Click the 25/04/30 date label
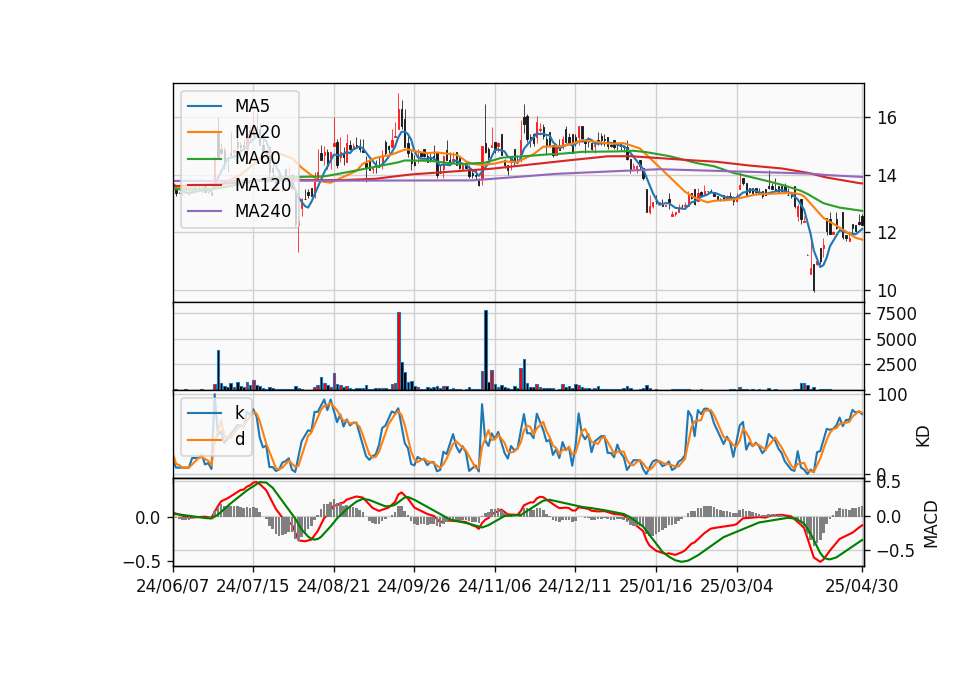The width and height of the screenshot is (960, 690). pyautogui.click(x=862, y=586)
